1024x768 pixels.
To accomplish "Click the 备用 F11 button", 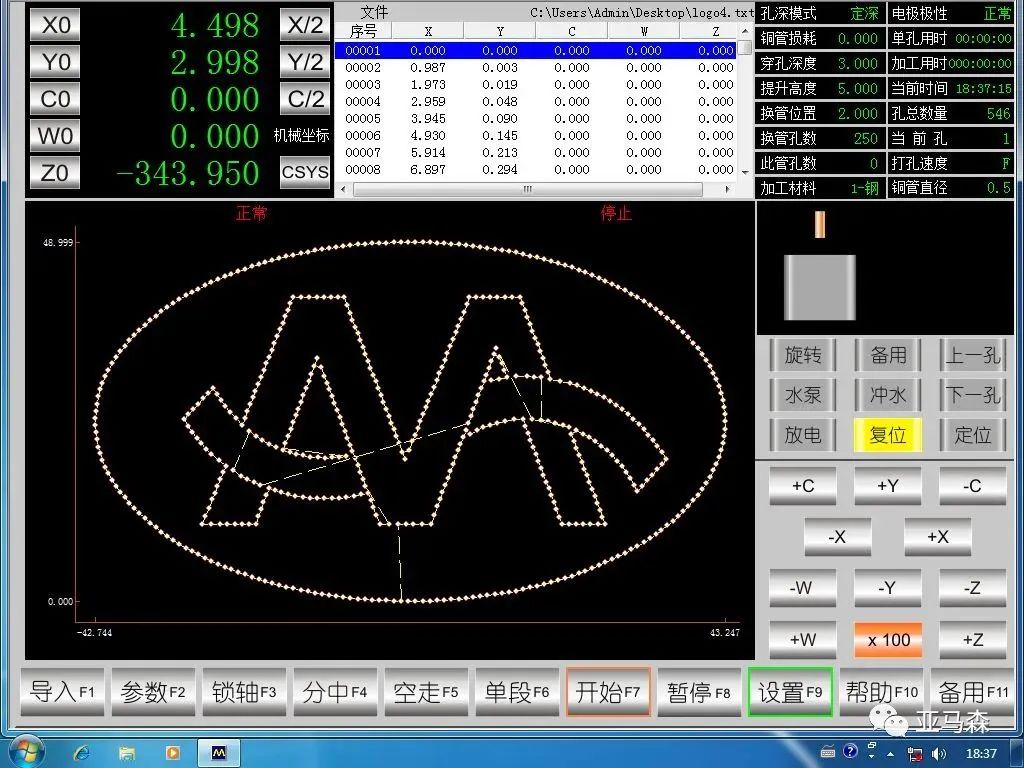I will pos(972,692).
